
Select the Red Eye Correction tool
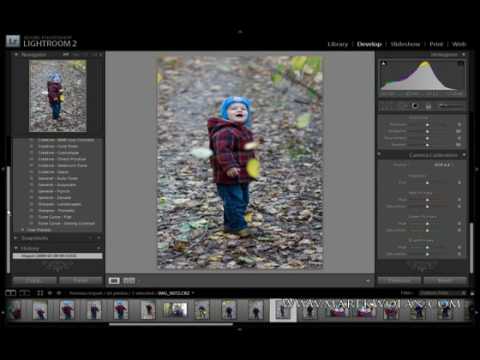click(415, 106)
